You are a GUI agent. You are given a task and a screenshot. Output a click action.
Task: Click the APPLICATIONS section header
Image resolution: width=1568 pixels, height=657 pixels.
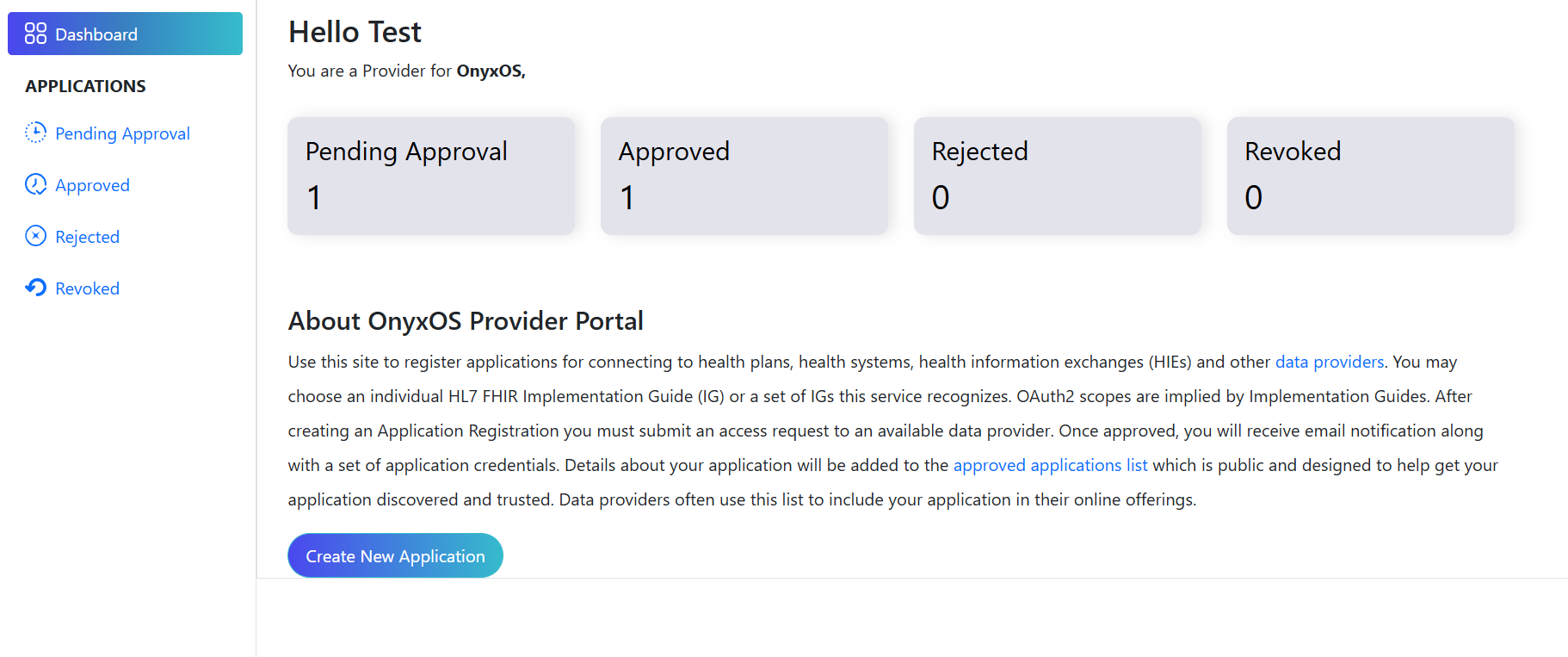pos(85,86)
